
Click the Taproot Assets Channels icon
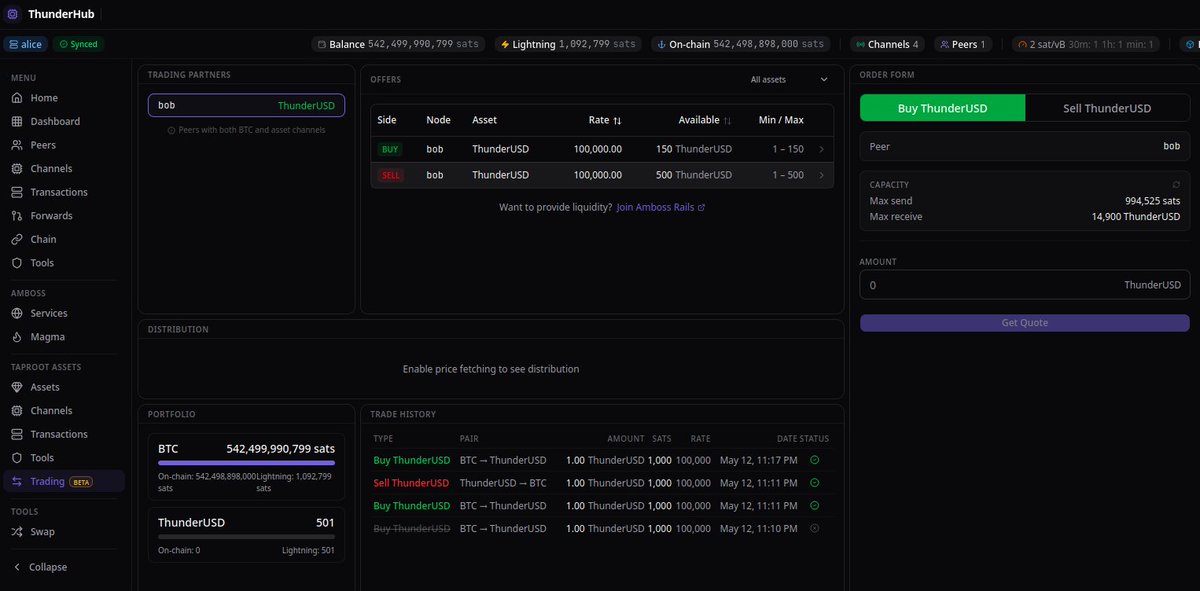[17, 411]
